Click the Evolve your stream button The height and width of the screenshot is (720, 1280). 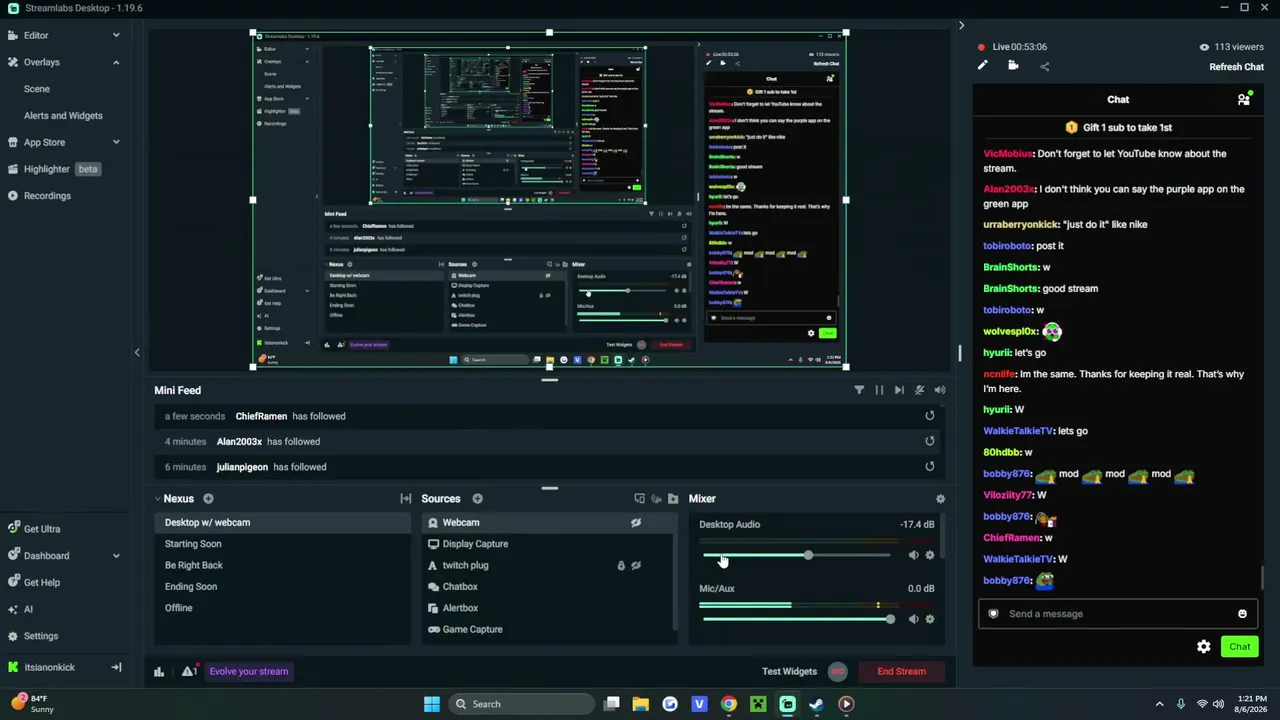tap(249, 672)
